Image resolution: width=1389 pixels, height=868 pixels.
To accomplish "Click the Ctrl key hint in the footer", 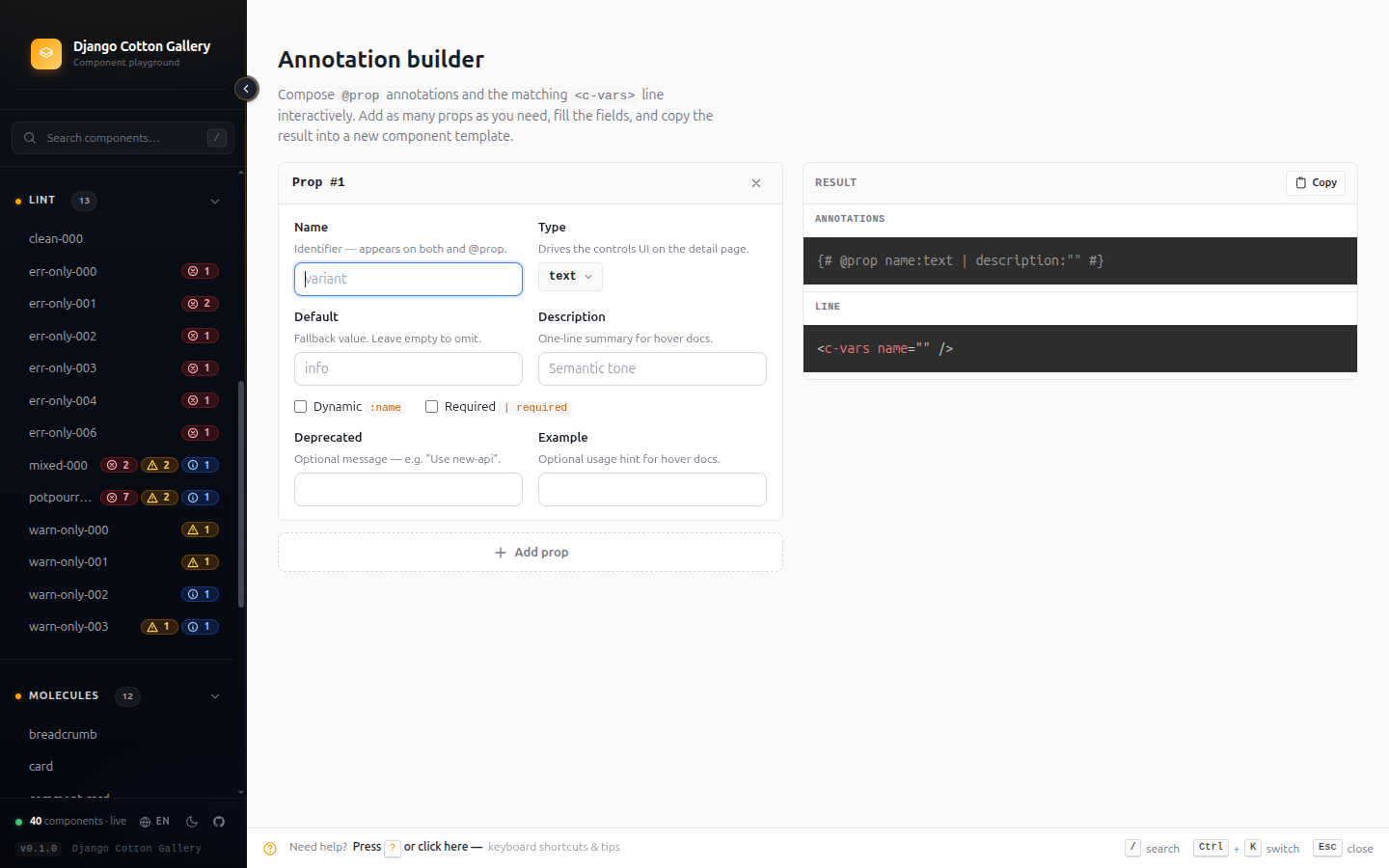I will 1211,848.
